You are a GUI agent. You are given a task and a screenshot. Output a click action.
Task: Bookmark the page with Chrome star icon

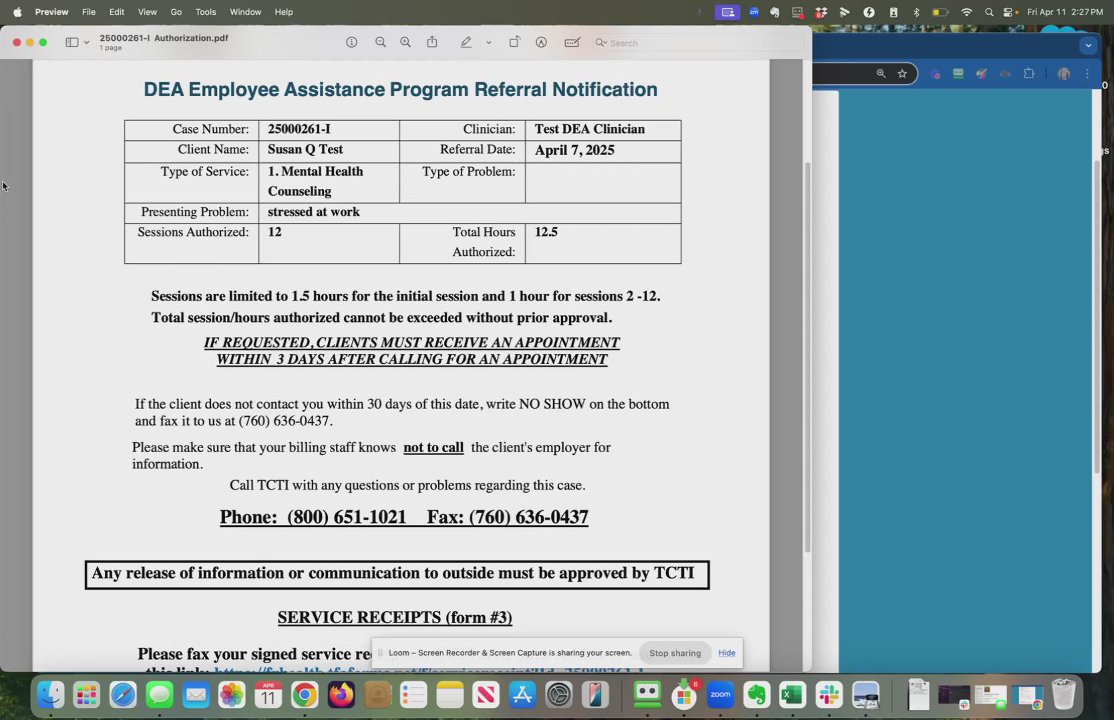click(x=902, y=73)
